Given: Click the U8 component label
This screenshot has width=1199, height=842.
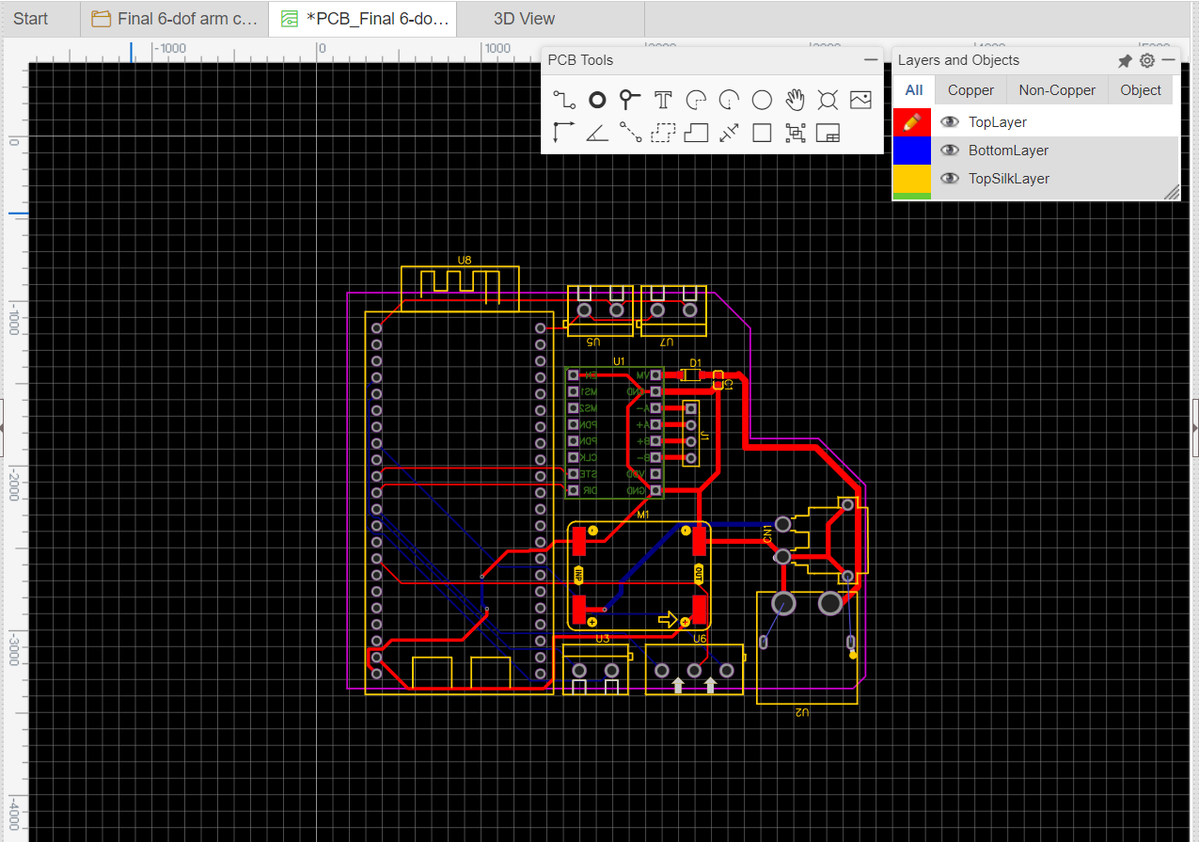Looking at the screenshot, I should tap(464, 260).
